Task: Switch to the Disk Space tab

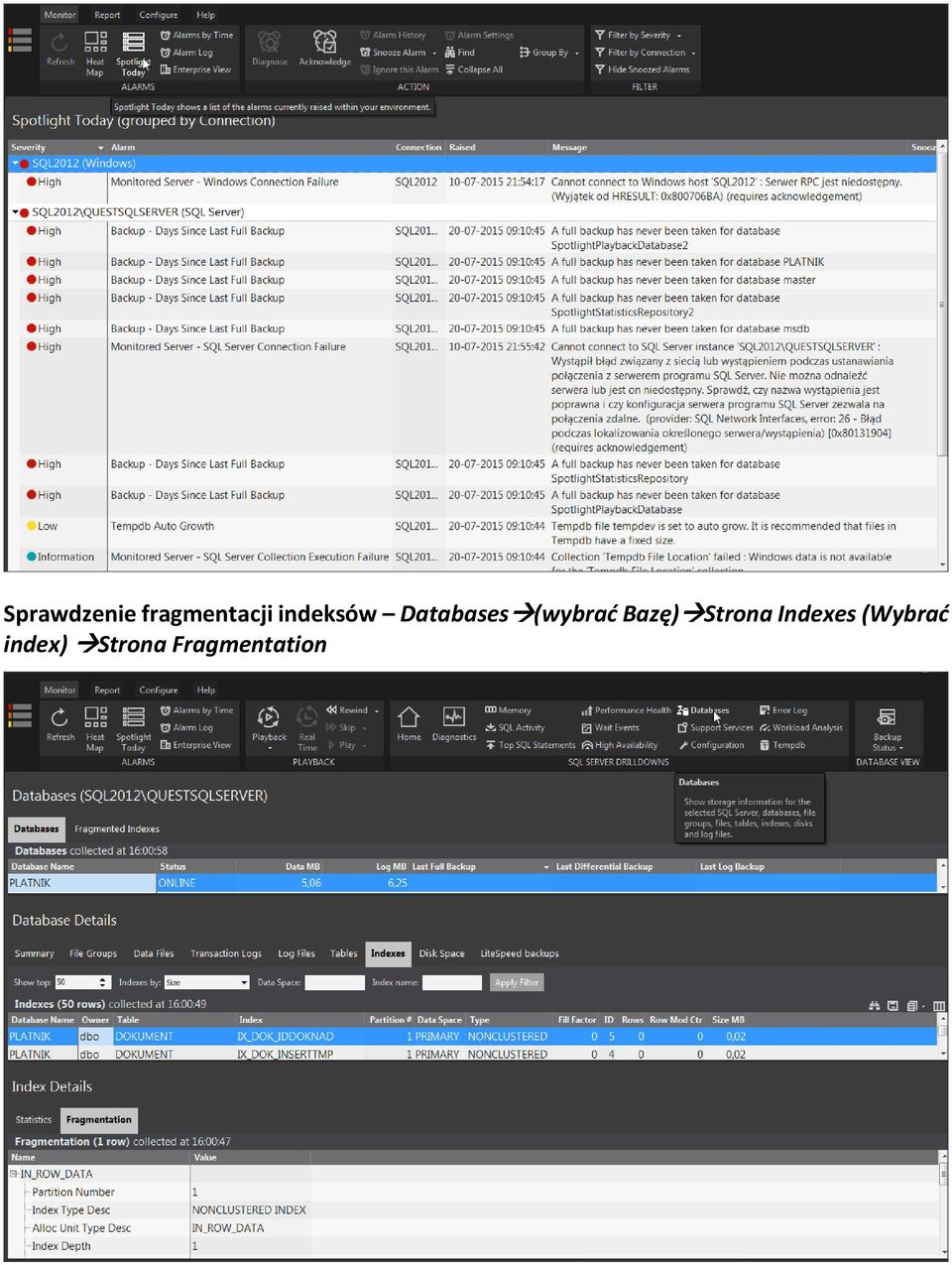Action: pos(441,953)
